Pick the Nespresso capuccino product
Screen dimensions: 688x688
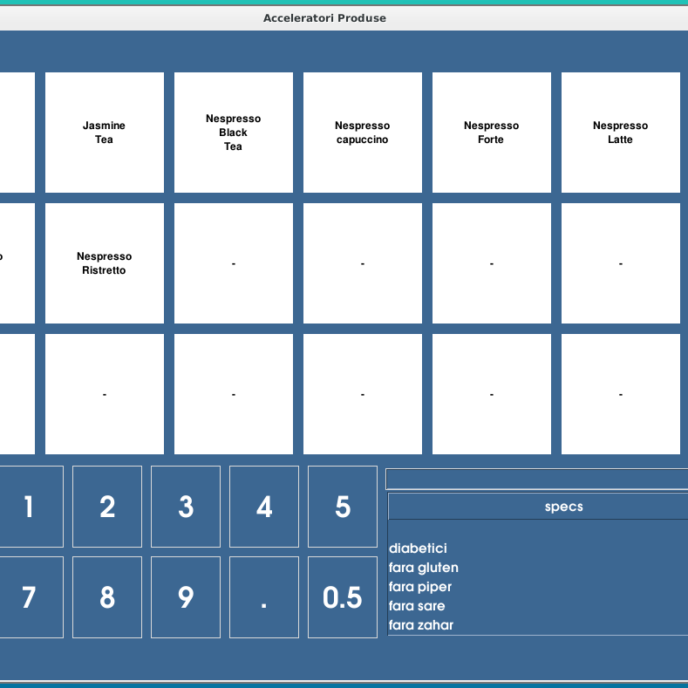[x=362, y=132]
